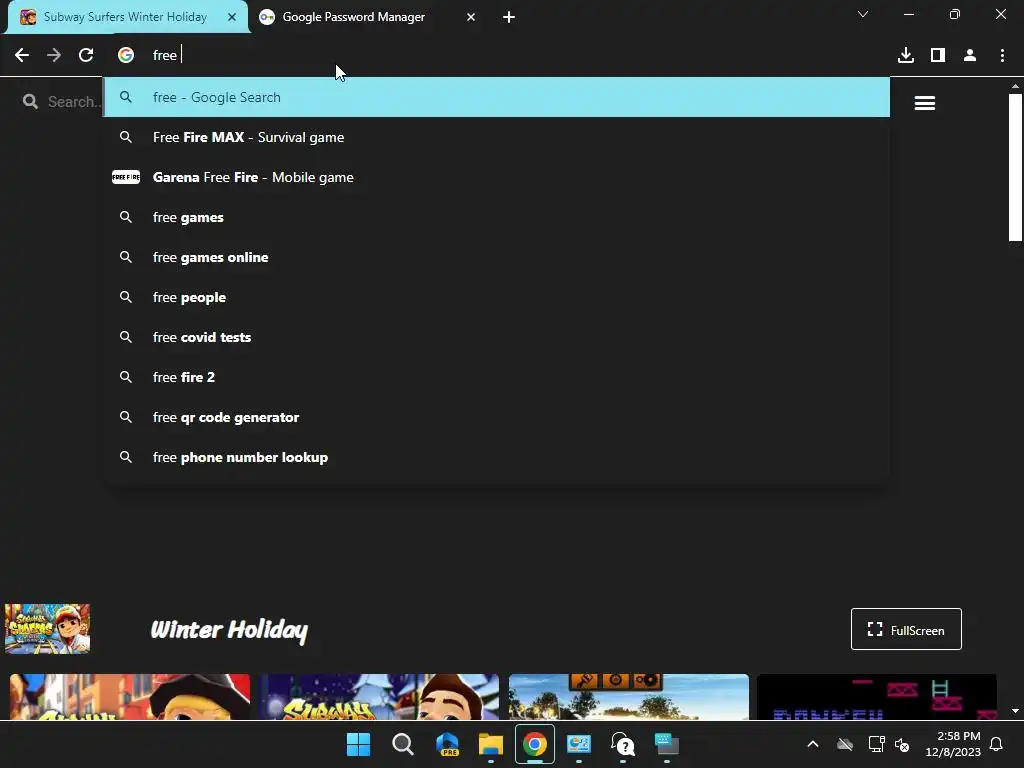1024x768 pixels.
Task: Click the scrollbar down arrow
Action: tap(1015, 711)
